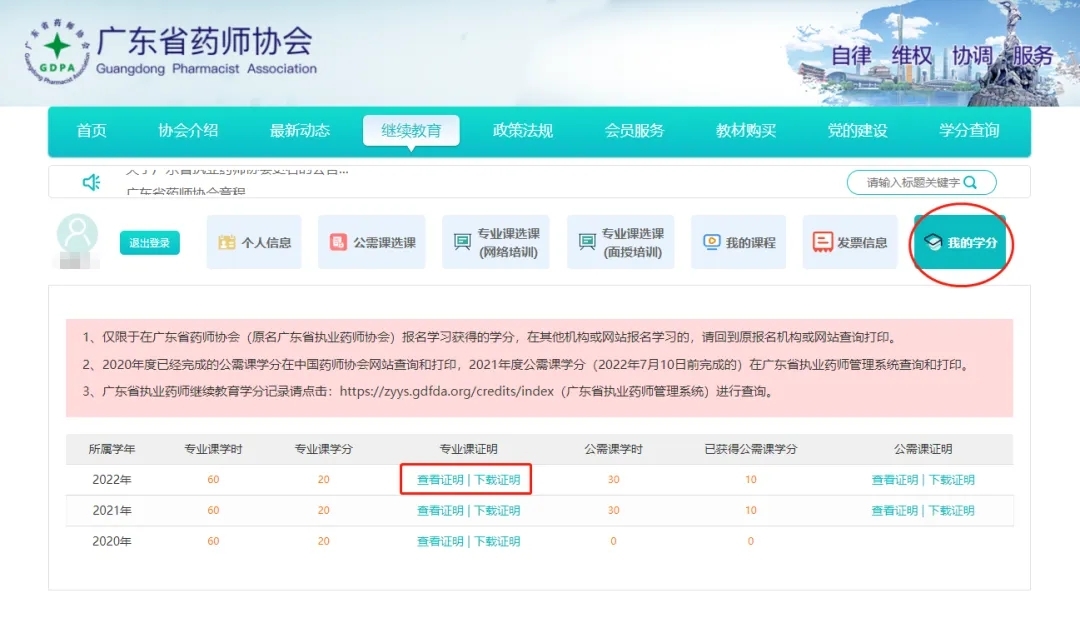
Task: Select 我的学分 my credits button
Action: 960,242
